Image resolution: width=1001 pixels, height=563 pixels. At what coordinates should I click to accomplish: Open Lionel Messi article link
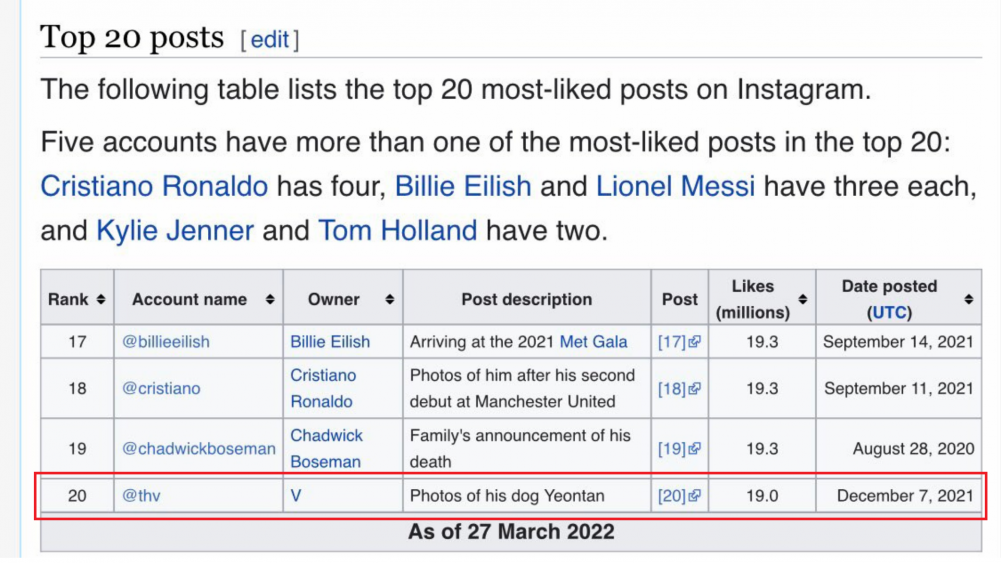click(x=675, y=186)
